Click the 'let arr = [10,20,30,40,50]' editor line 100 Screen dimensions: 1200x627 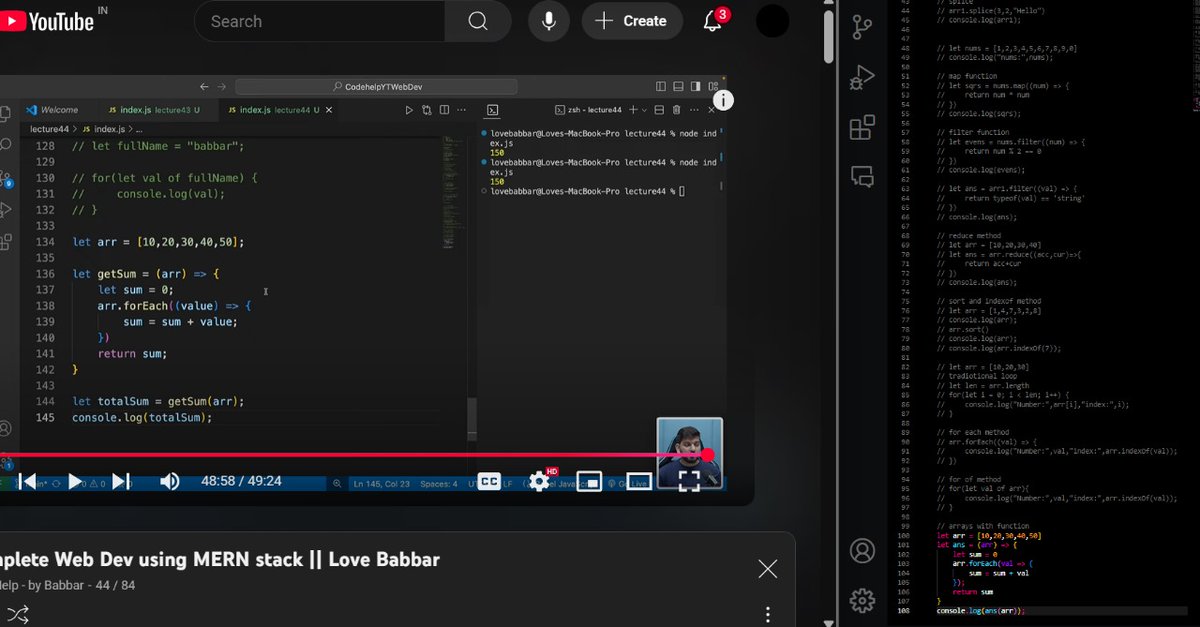989,536
